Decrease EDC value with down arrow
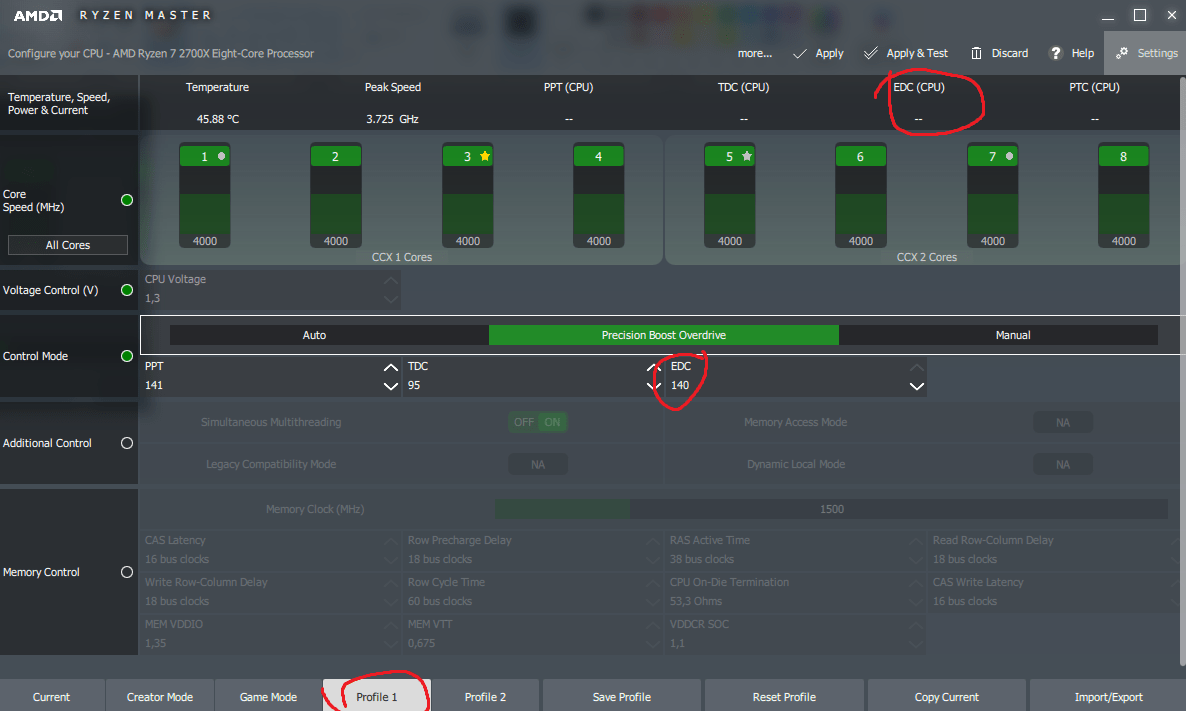Image resolution: width=1186 pixels, height=711 pixels. (x=917, y=387)
